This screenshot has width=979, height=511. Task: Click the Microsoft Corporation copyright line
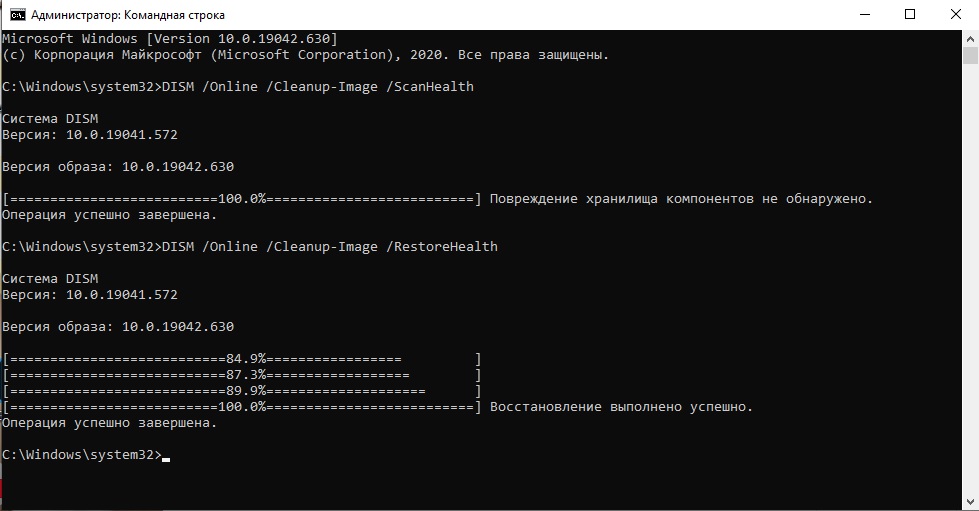305,55
